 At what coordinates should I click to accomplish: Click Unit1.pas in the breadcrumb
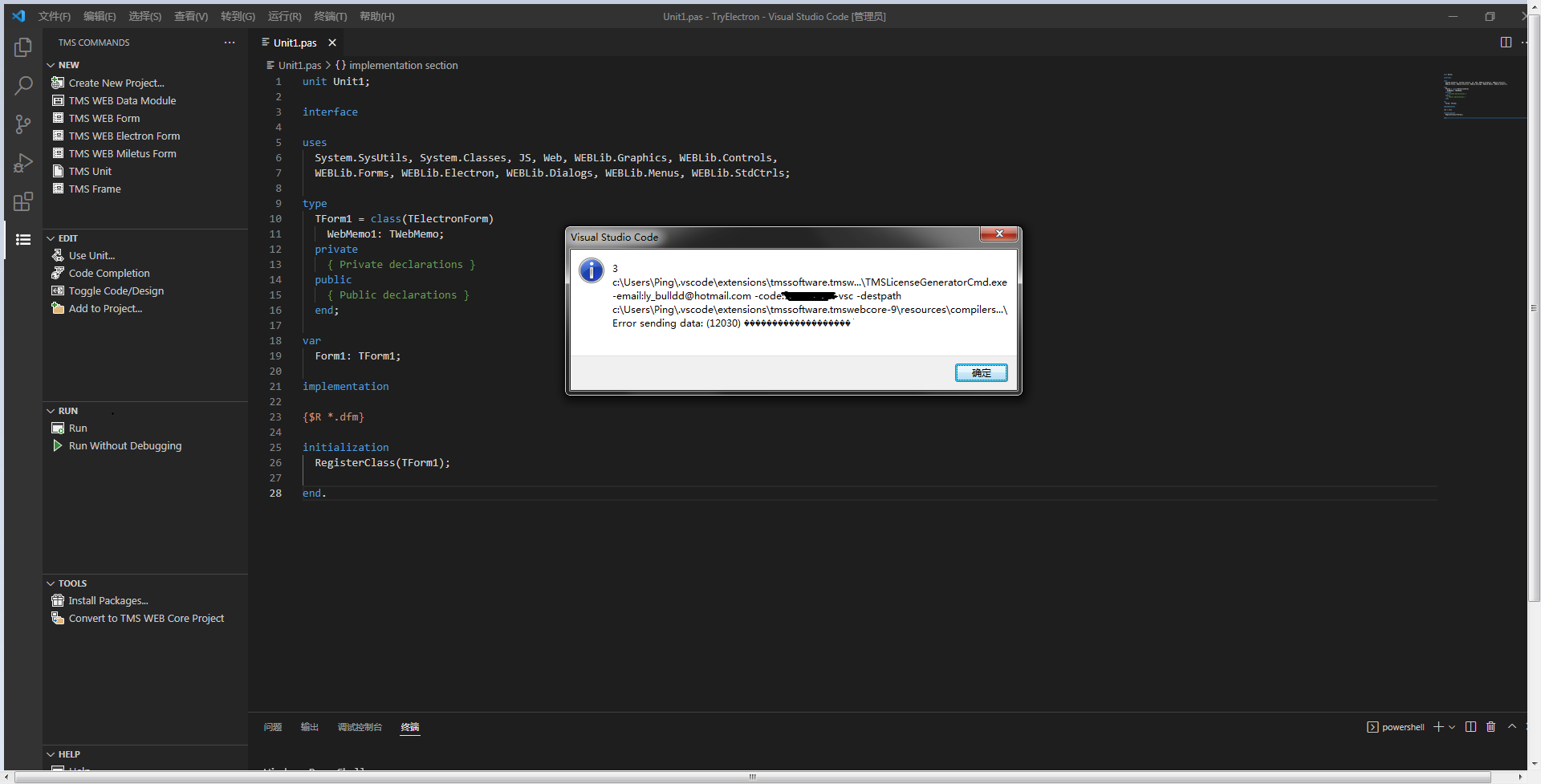[299, 65]
